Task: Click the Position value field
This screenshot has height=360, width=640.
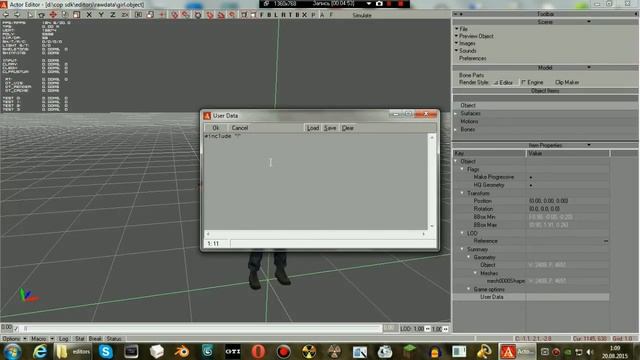Action: coord(568,201)
